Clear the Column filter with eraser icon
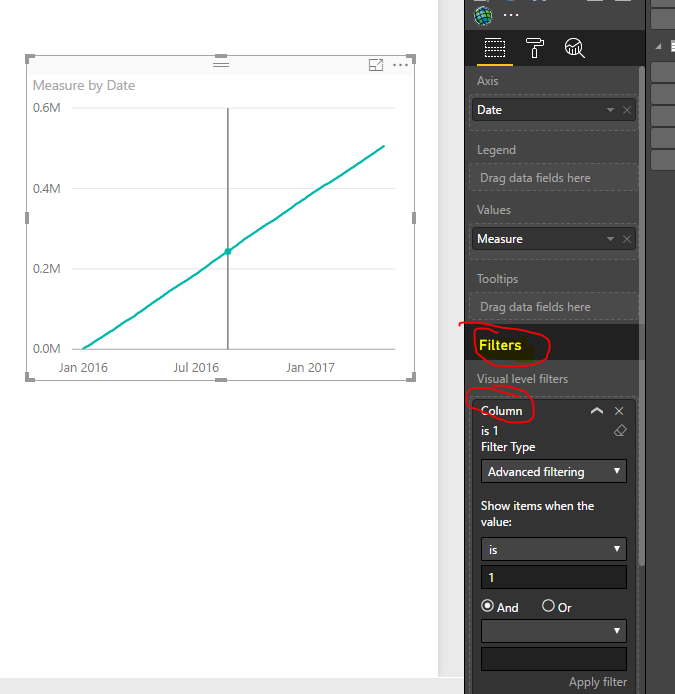675x694 pixels. point(620,431)
